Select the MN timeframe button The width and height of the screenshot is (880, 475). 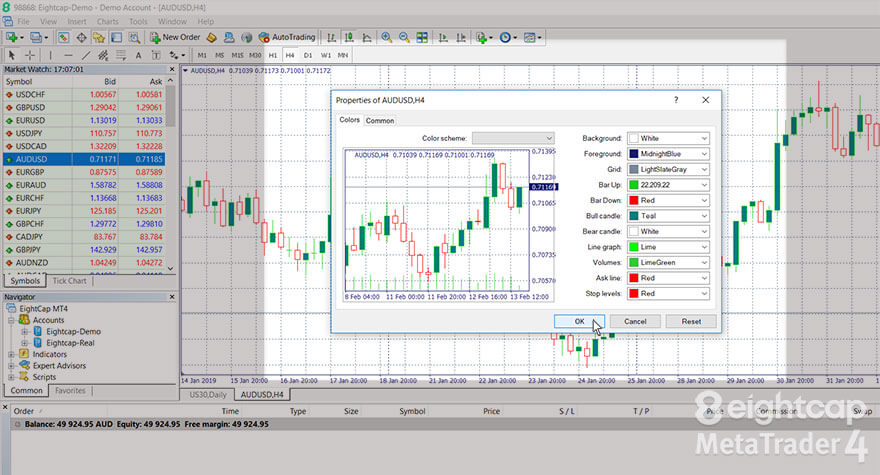click(343, 55)
